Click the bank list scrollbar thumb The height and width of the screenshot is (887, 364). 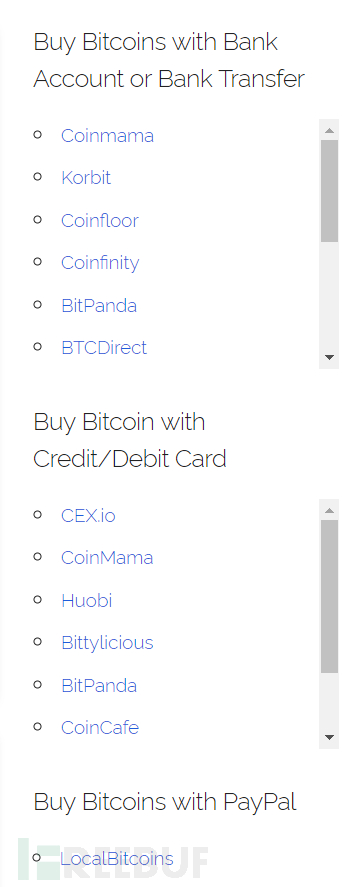point(329,191)
